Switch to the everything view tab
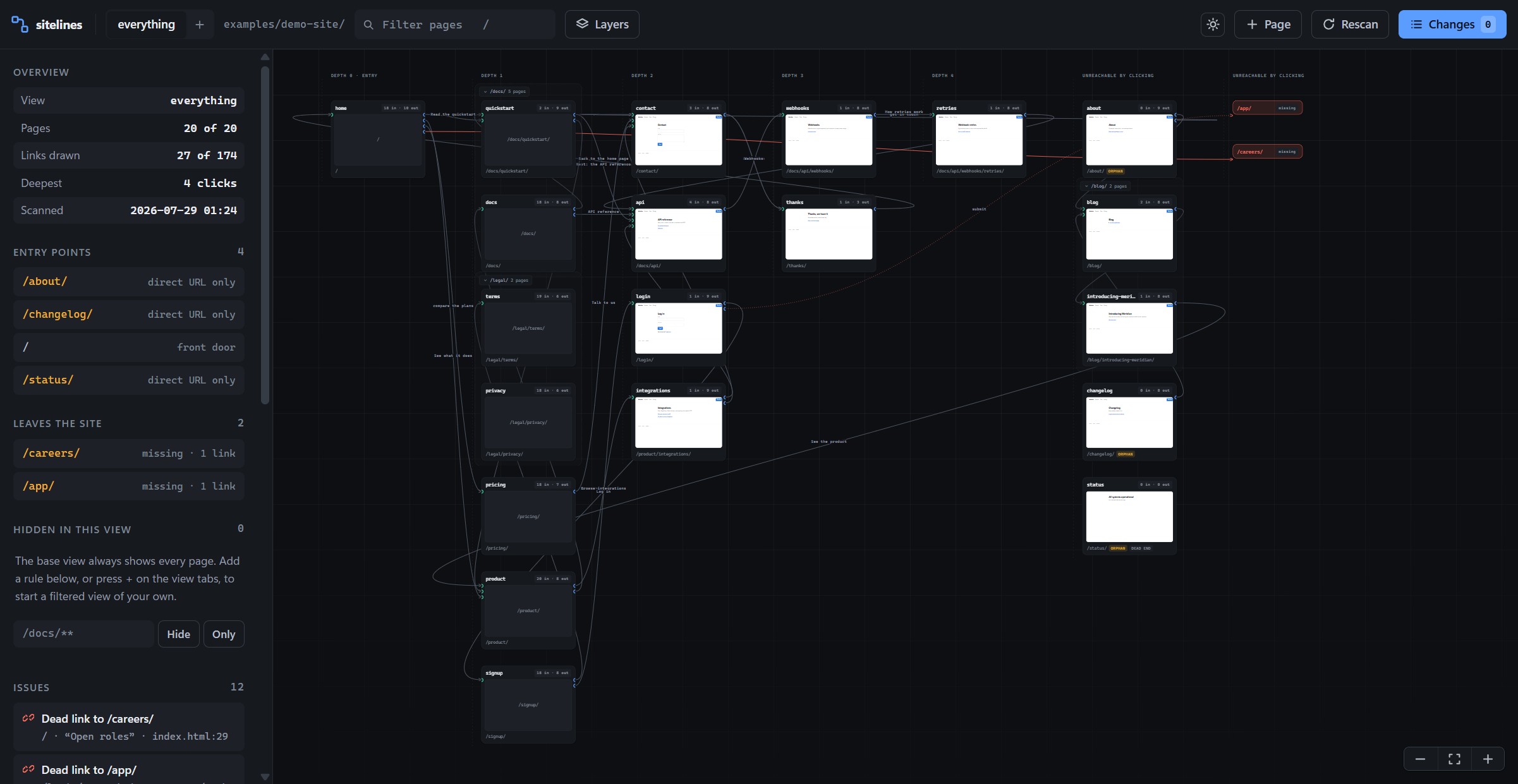1518x784 pixels. point(146,25)
